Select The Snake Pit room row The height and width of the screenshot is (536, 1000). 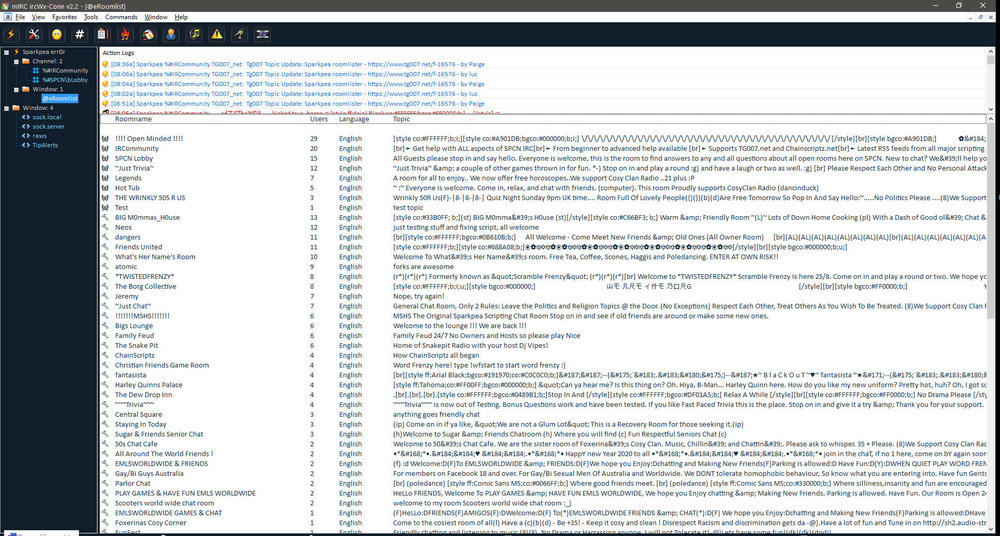tap(543, 345)
